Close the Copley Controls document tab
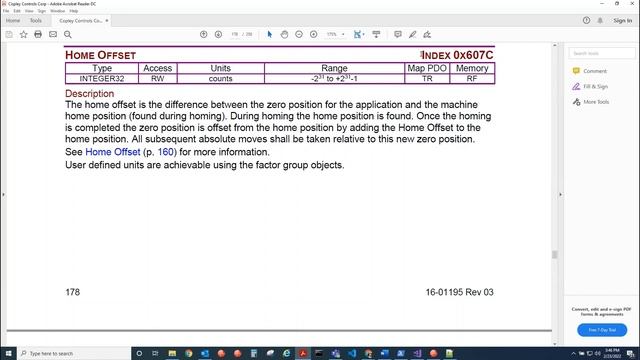Screen dimensions: 640x360 pos(107,20)
